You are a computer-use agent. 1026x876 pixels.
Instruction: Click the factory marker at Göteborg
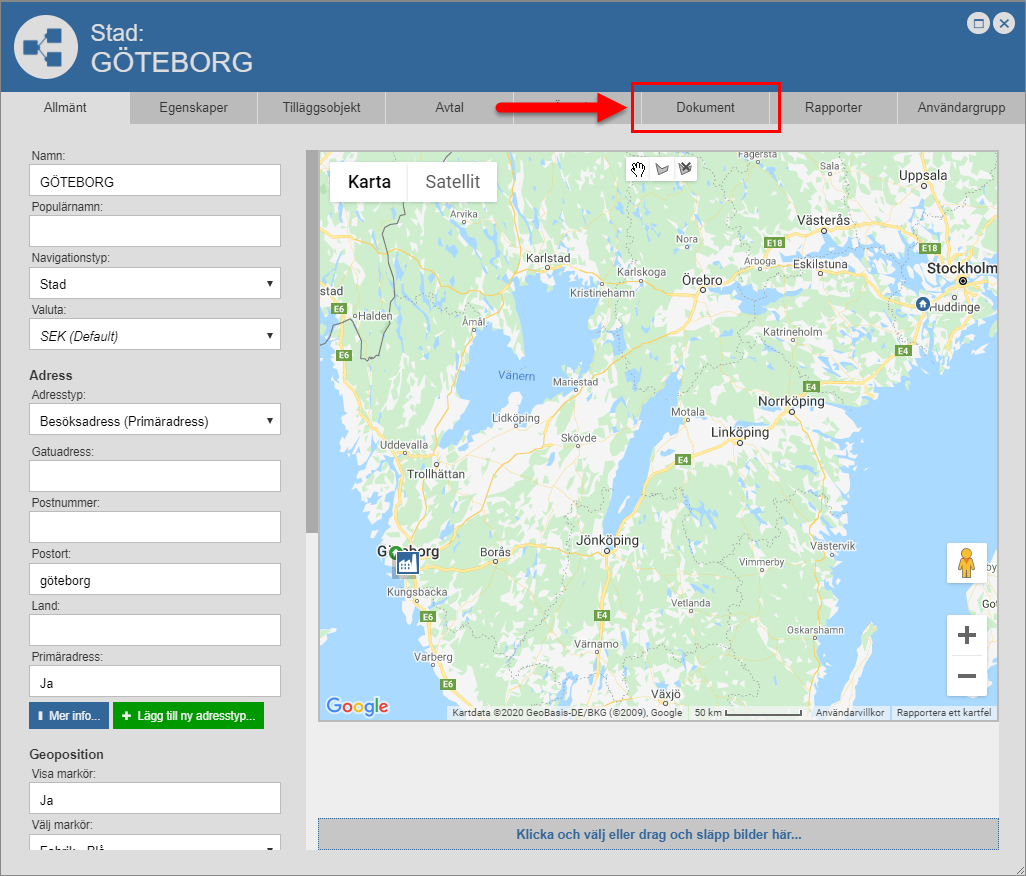click(x=406, y=564)
